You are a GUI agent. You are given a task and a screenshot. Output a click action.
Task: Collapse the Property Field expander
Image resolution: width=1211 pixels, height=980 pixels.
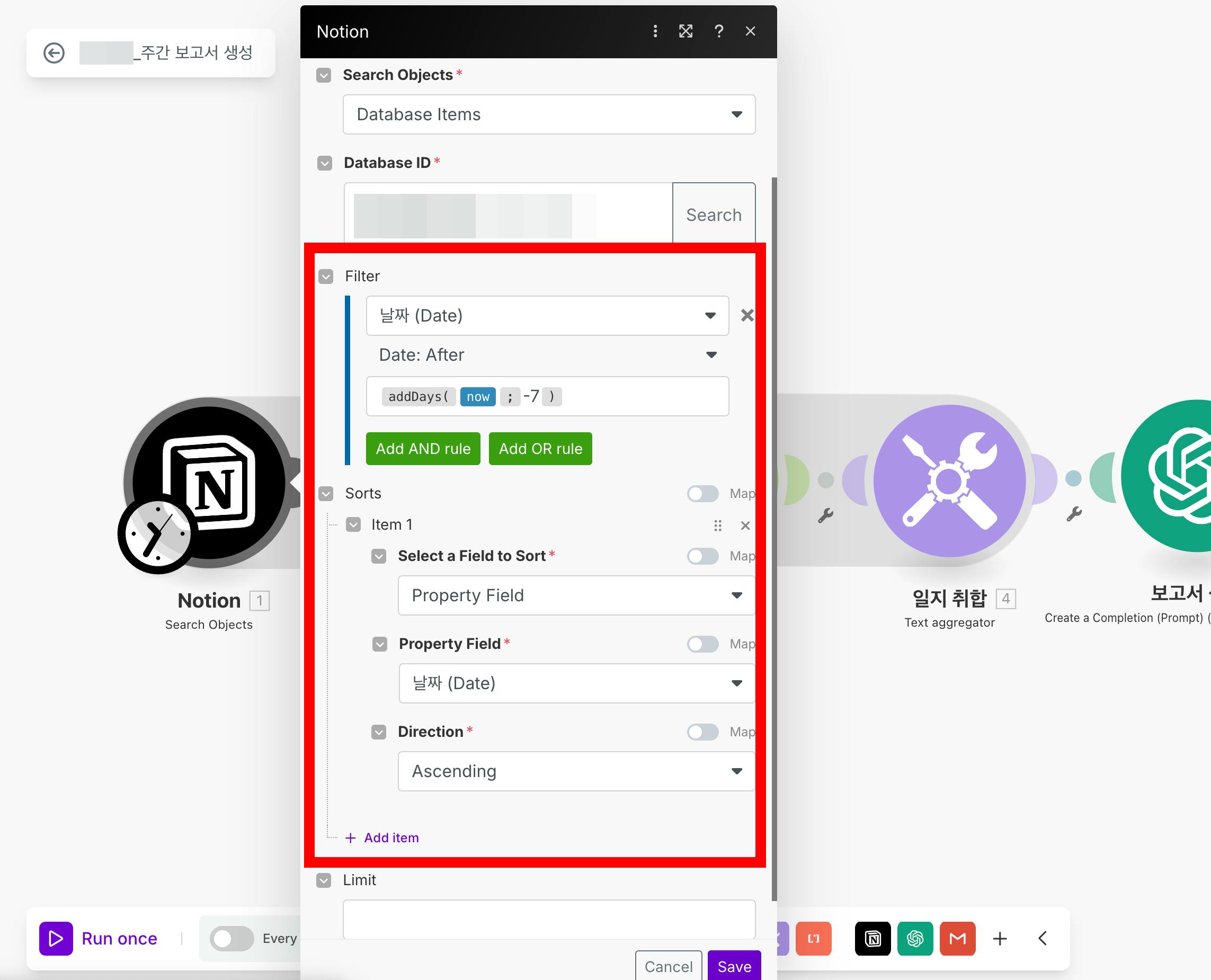point(380,644)
